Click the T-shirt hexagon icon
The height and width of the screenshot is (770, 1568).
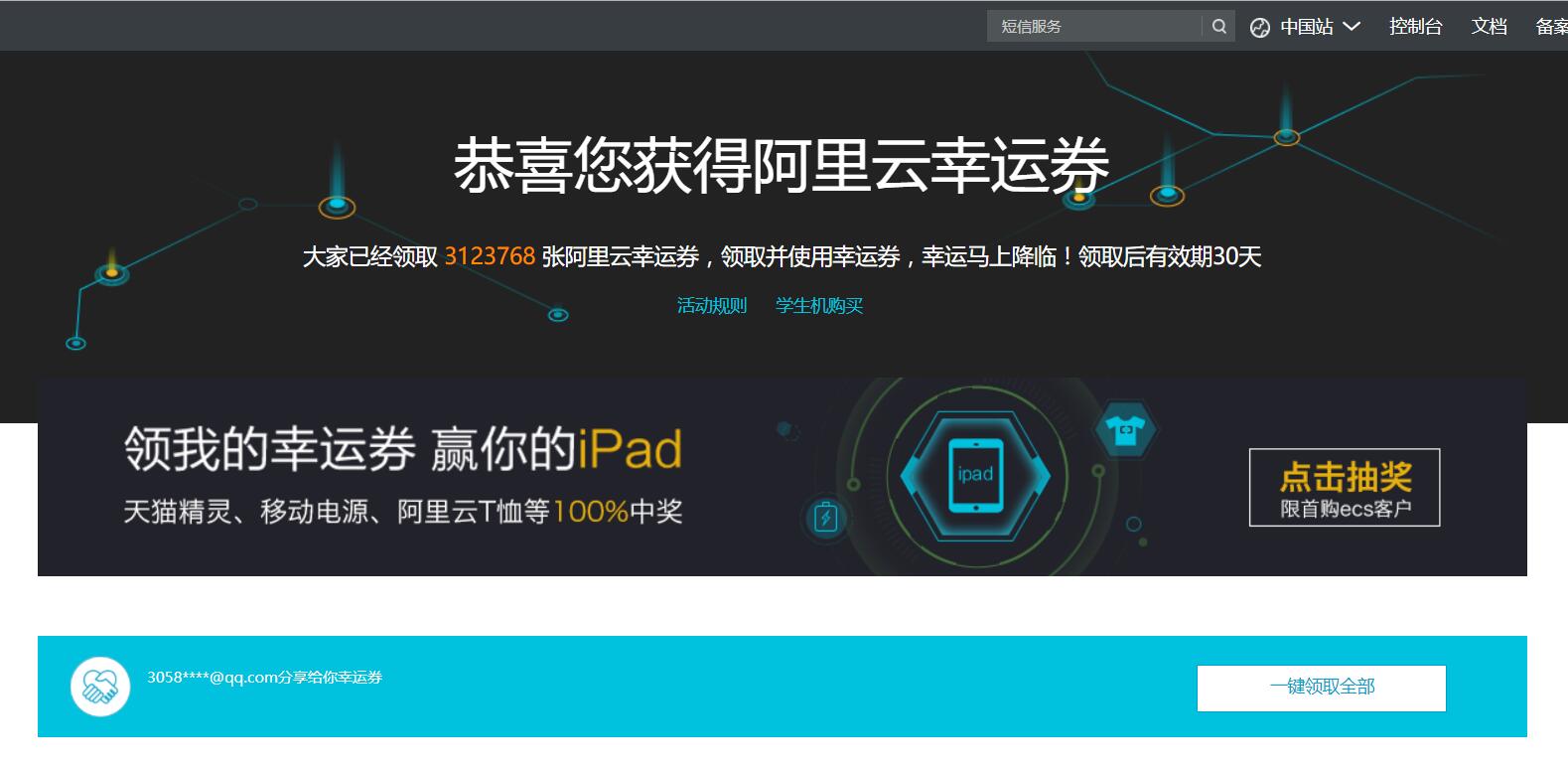click(1124, 432)
